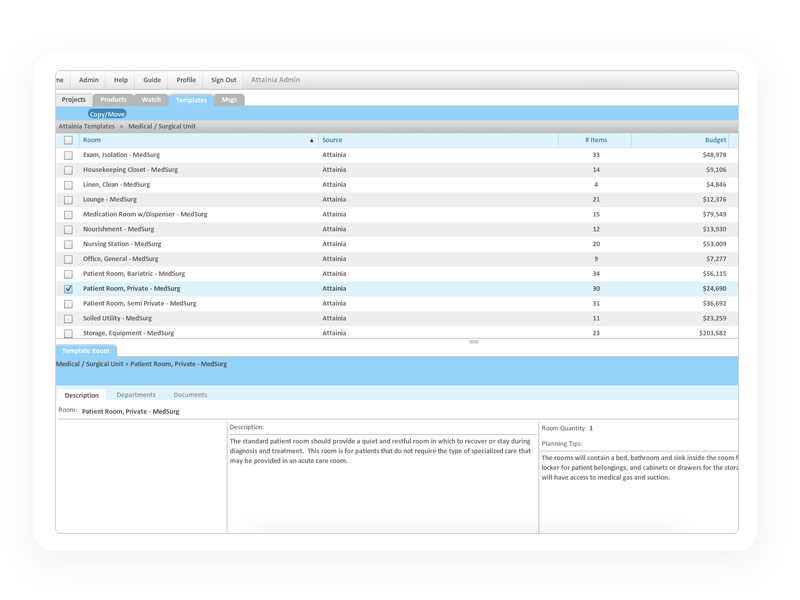Screen dimensions: 800x600
Task: Open the Profile menu item
Action: [x=186, y=80]
